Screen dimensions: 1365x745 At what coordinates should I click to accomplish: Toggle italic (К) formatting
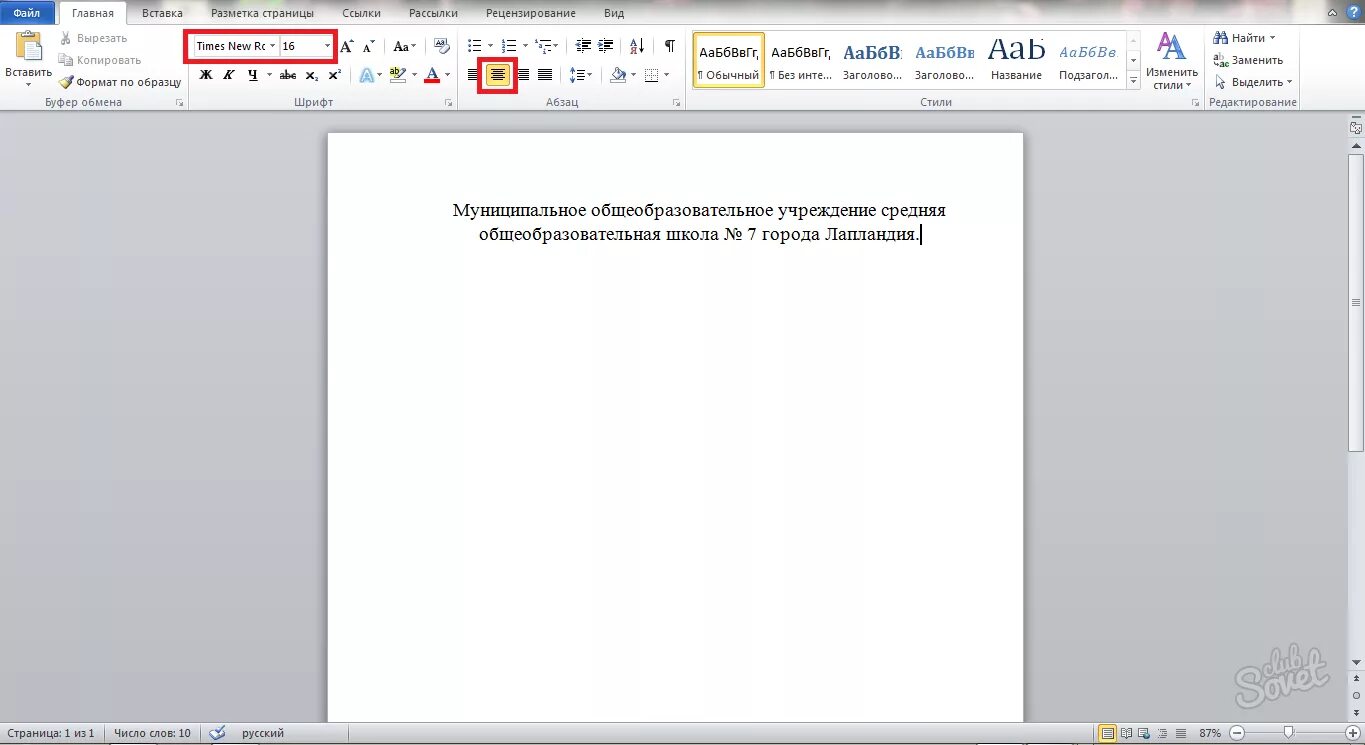click(x=228, y=75)
